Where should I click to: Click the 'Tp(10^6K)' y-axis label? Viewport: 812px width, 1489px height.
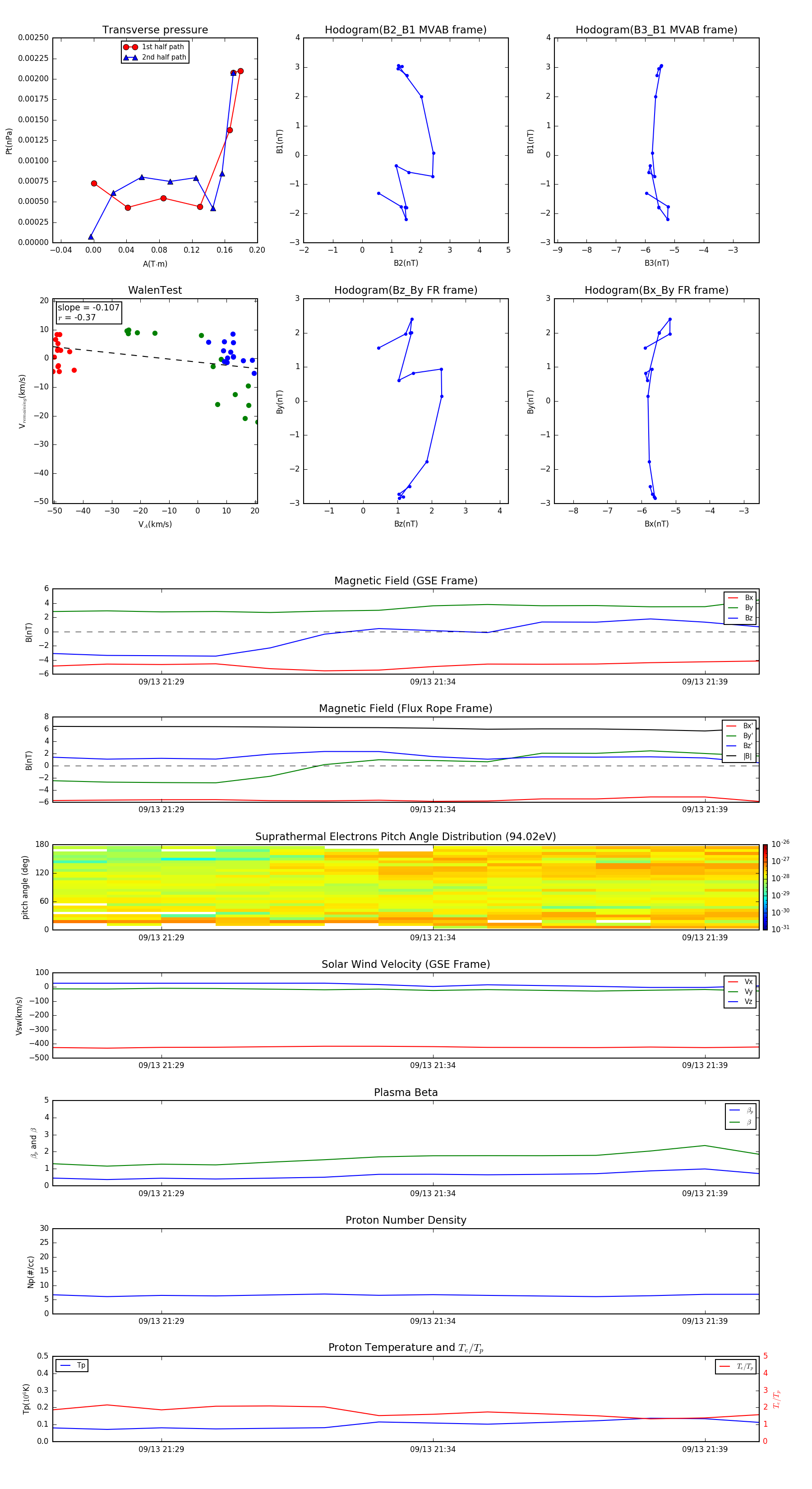coord(26,1399)
